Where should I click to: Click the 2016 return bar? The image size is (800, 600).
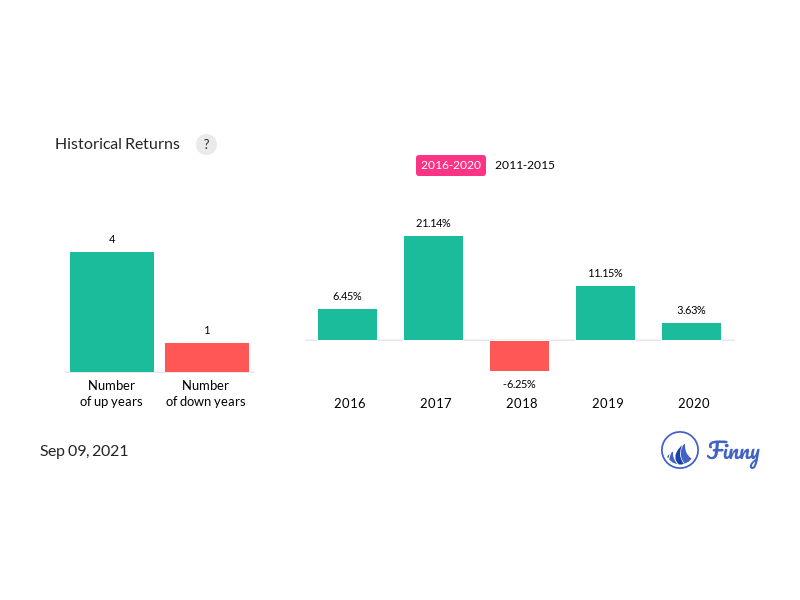coord(347,324)
